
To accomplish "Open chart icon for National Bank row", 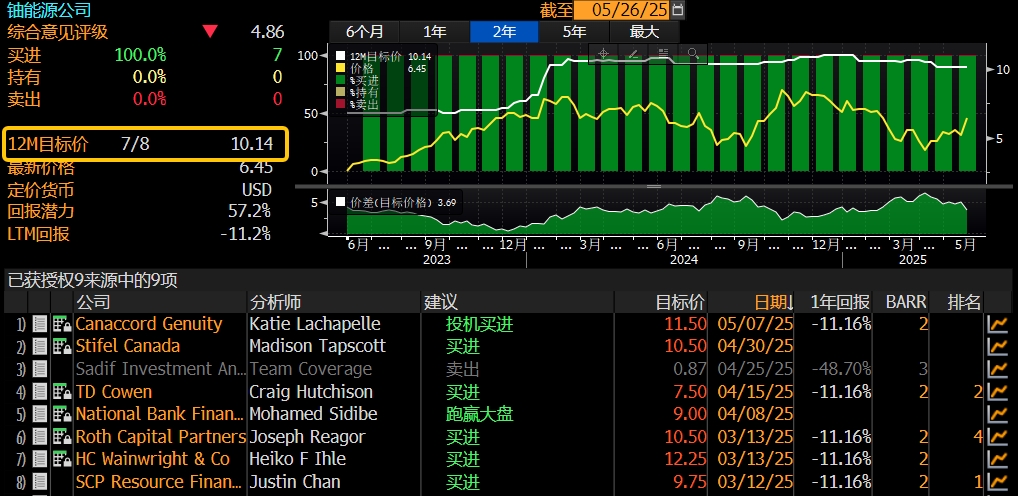I will pos(997,414).
